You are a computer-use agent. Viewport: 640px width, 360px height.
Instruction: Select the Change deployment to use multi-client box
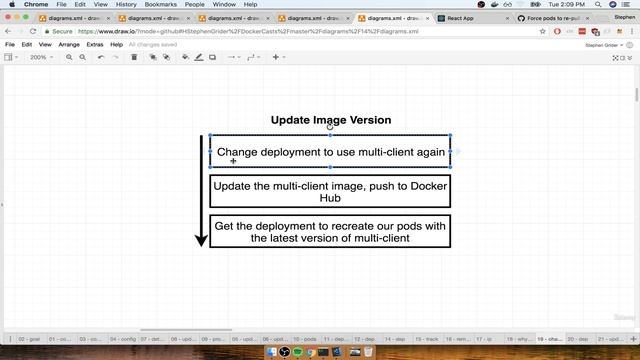click(x=330, y=151)
